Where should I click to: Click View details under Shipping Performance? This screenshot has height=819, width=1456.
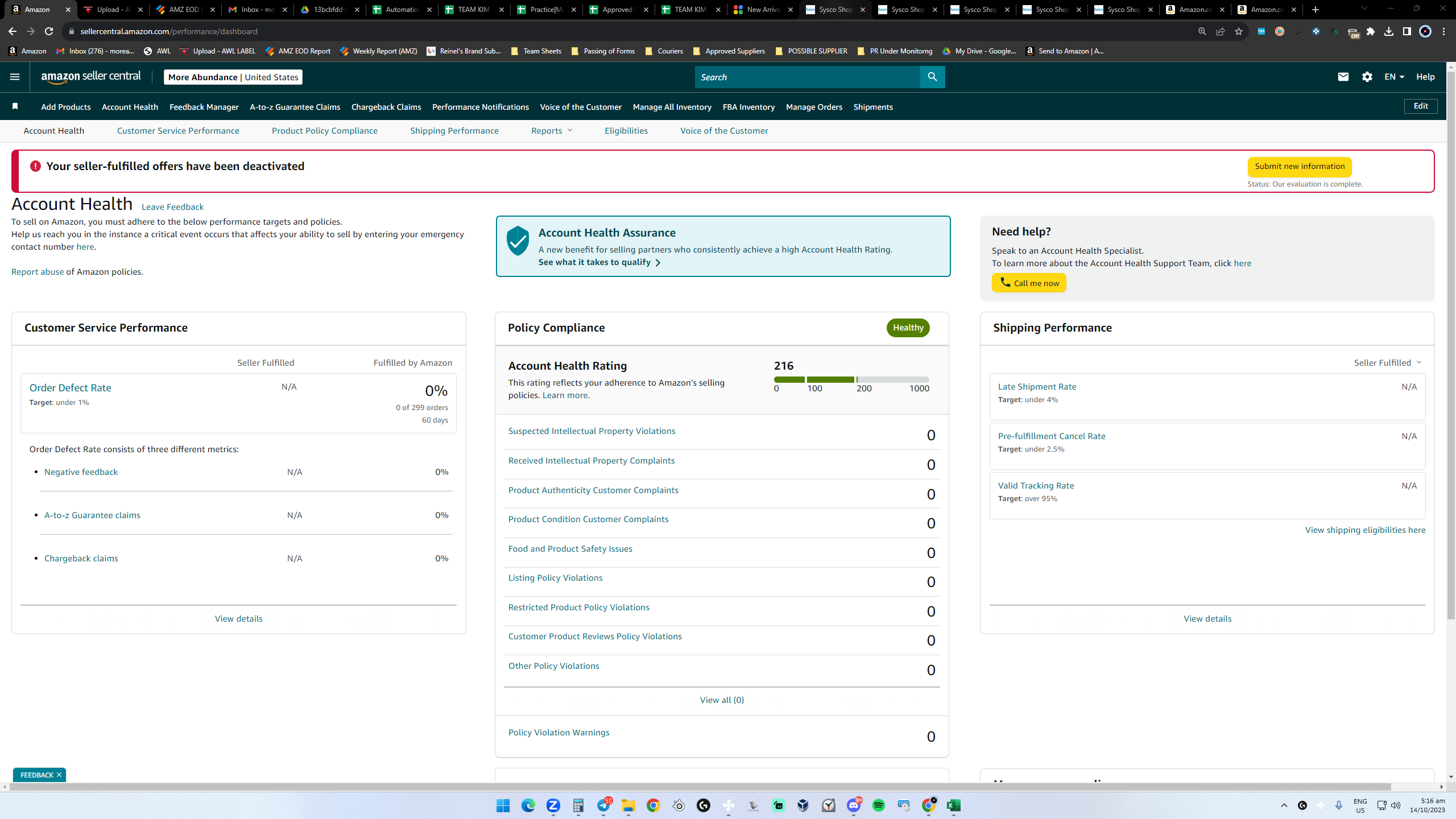coord(1207,619)
